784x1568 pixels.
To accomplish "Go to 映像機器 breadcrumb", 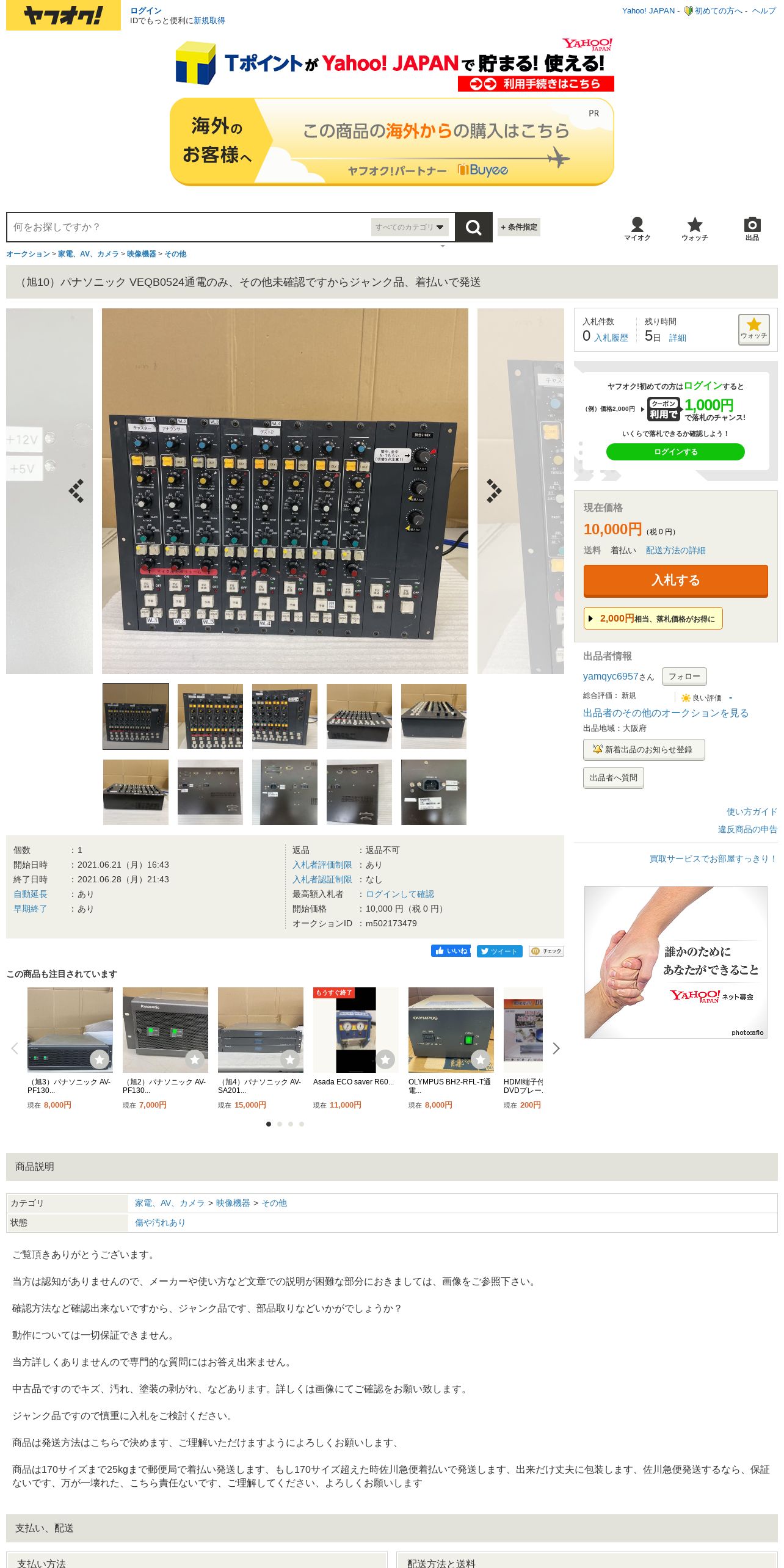I will click(x=142, y=254).
